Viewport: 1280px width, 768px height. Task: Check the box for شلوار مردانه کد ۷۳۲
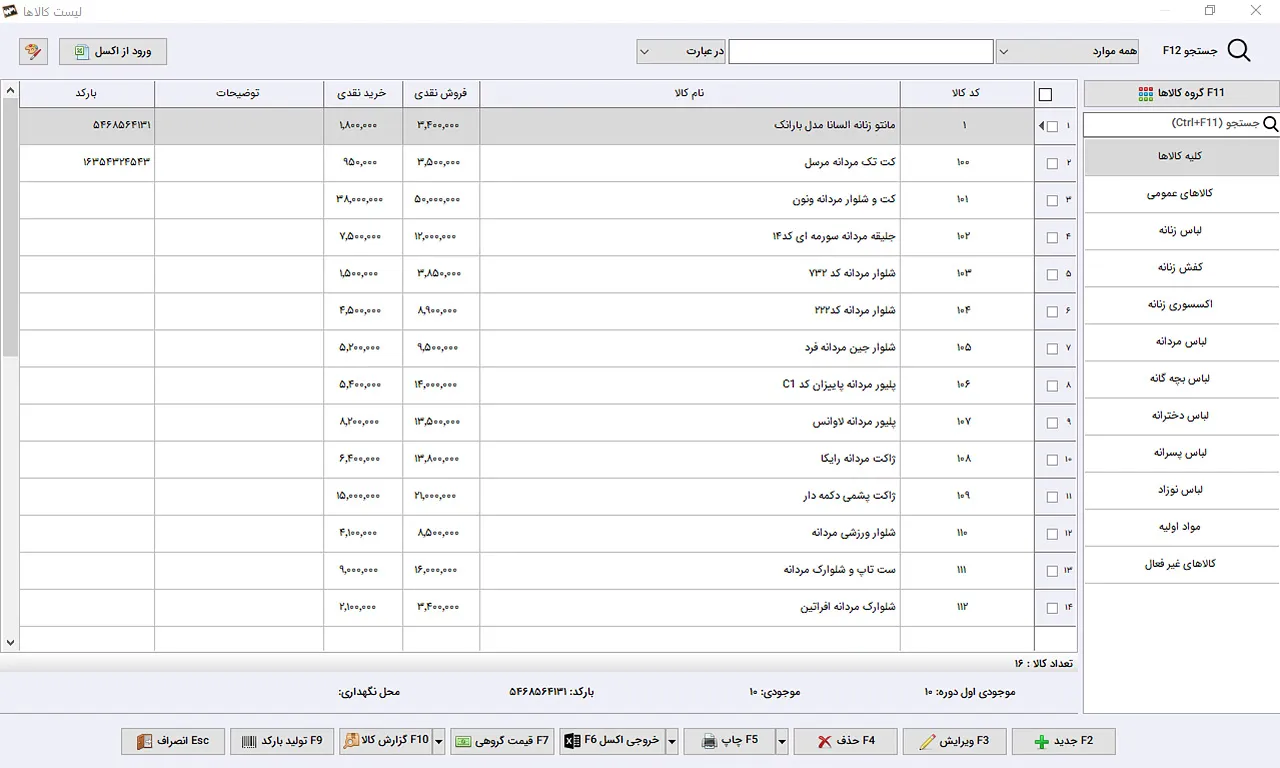(1052, 274)
